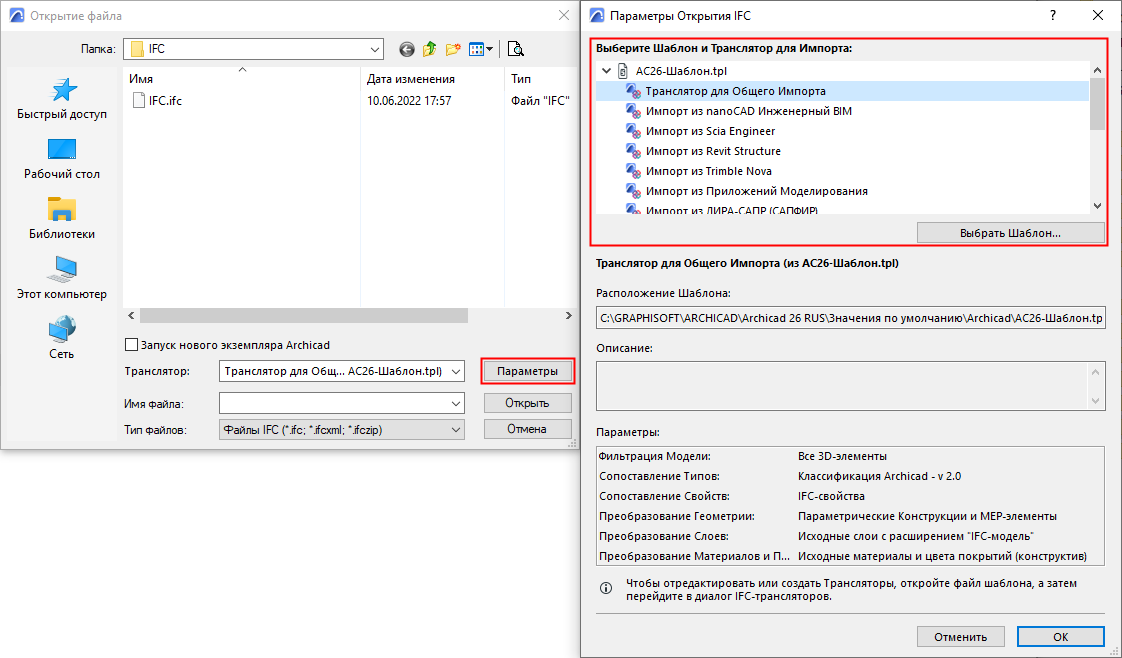Click translator icon for Импорт из Revit Structure
Viewport: 1122px width, 658px height.
tap(633, 151)
